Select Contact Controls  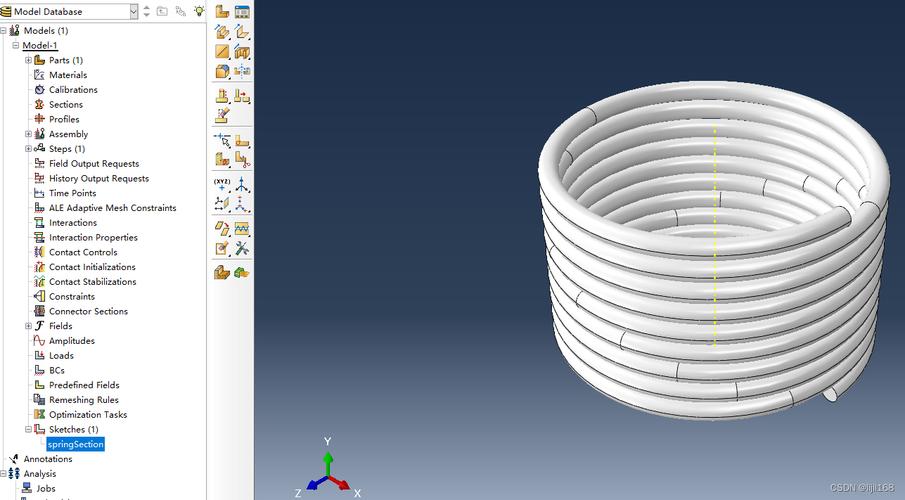[83, 252]
